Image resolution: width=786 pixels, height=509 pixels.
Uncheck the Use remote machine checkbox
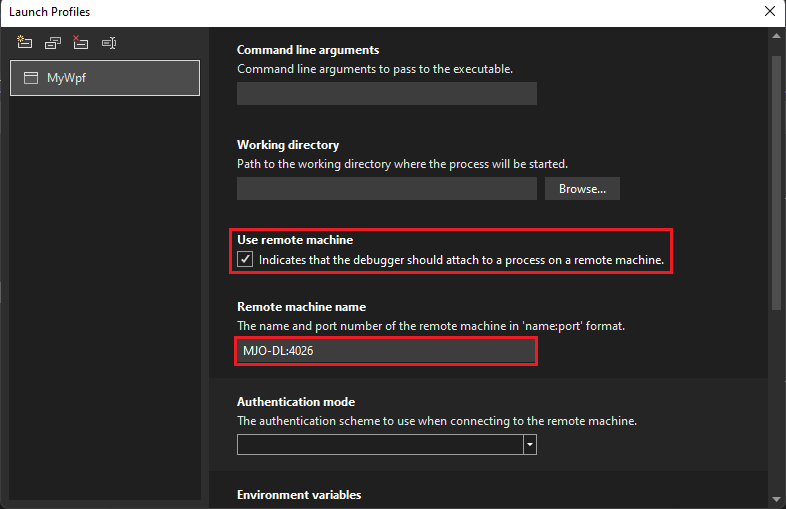(x=245, y=259)
